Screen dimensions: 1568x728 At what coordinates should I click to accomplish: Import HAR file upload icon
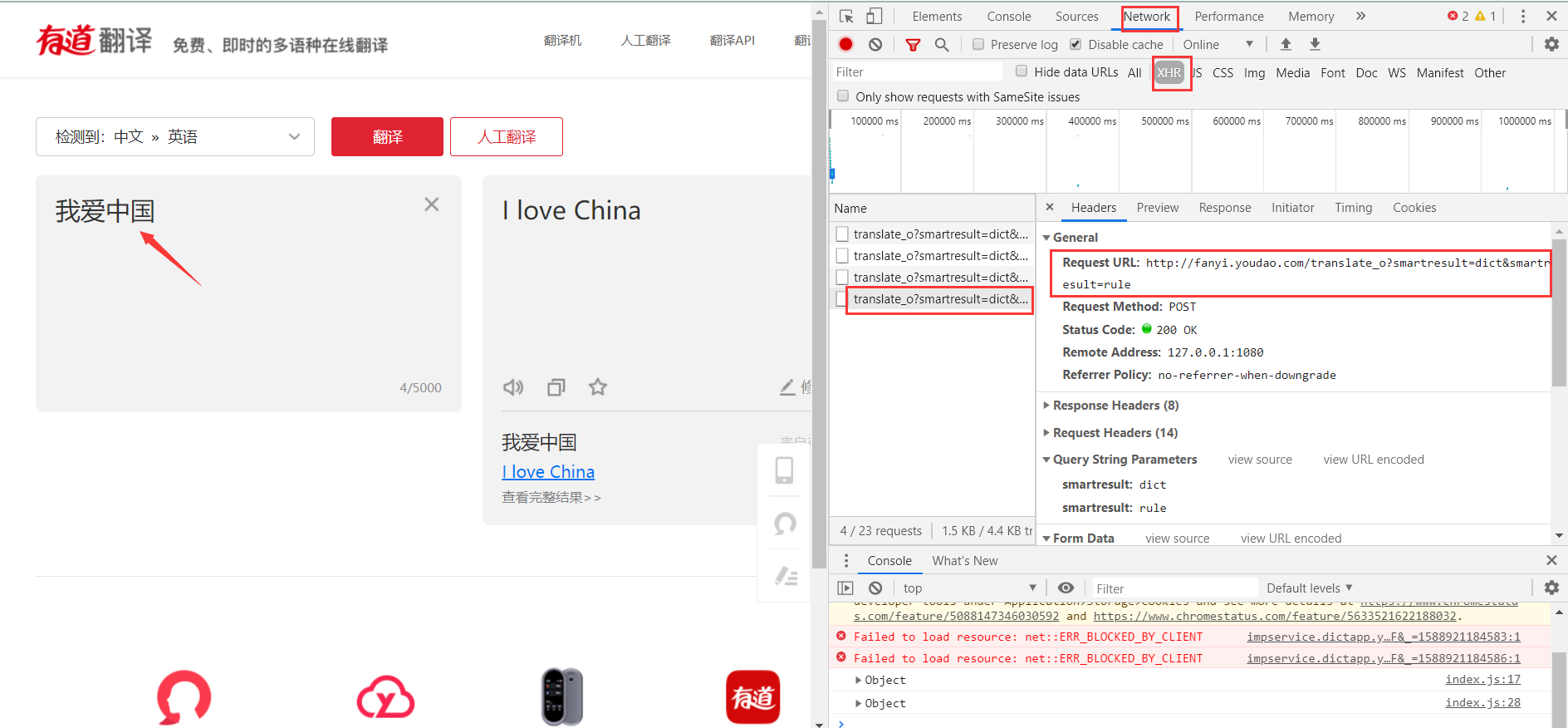[1286, 44]
